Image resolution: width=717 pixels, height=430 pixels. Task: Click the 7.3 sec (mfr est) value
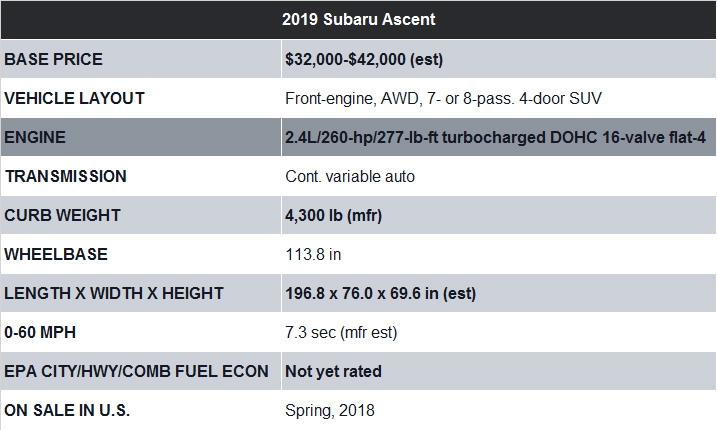pos(341,333)
